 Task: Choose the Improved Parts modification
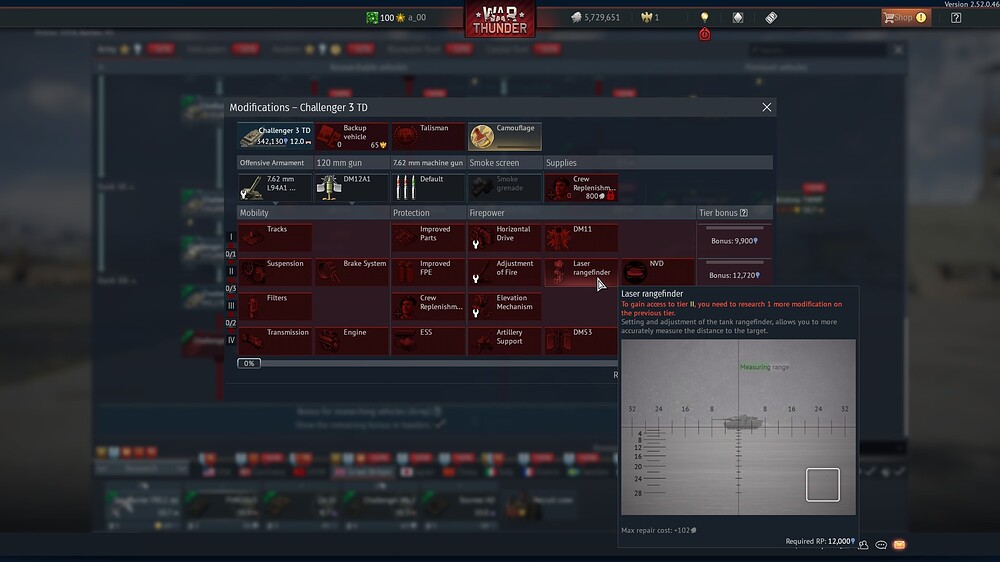tap(428, 237)
